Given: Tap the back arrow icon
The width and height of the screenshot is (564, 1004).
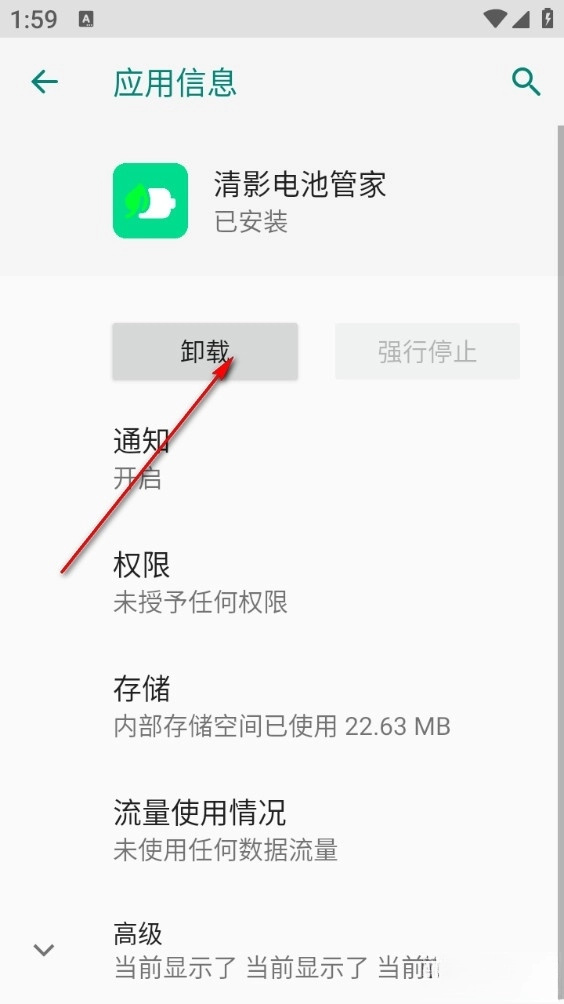Looking at the screenshot, I should (44, 82).
